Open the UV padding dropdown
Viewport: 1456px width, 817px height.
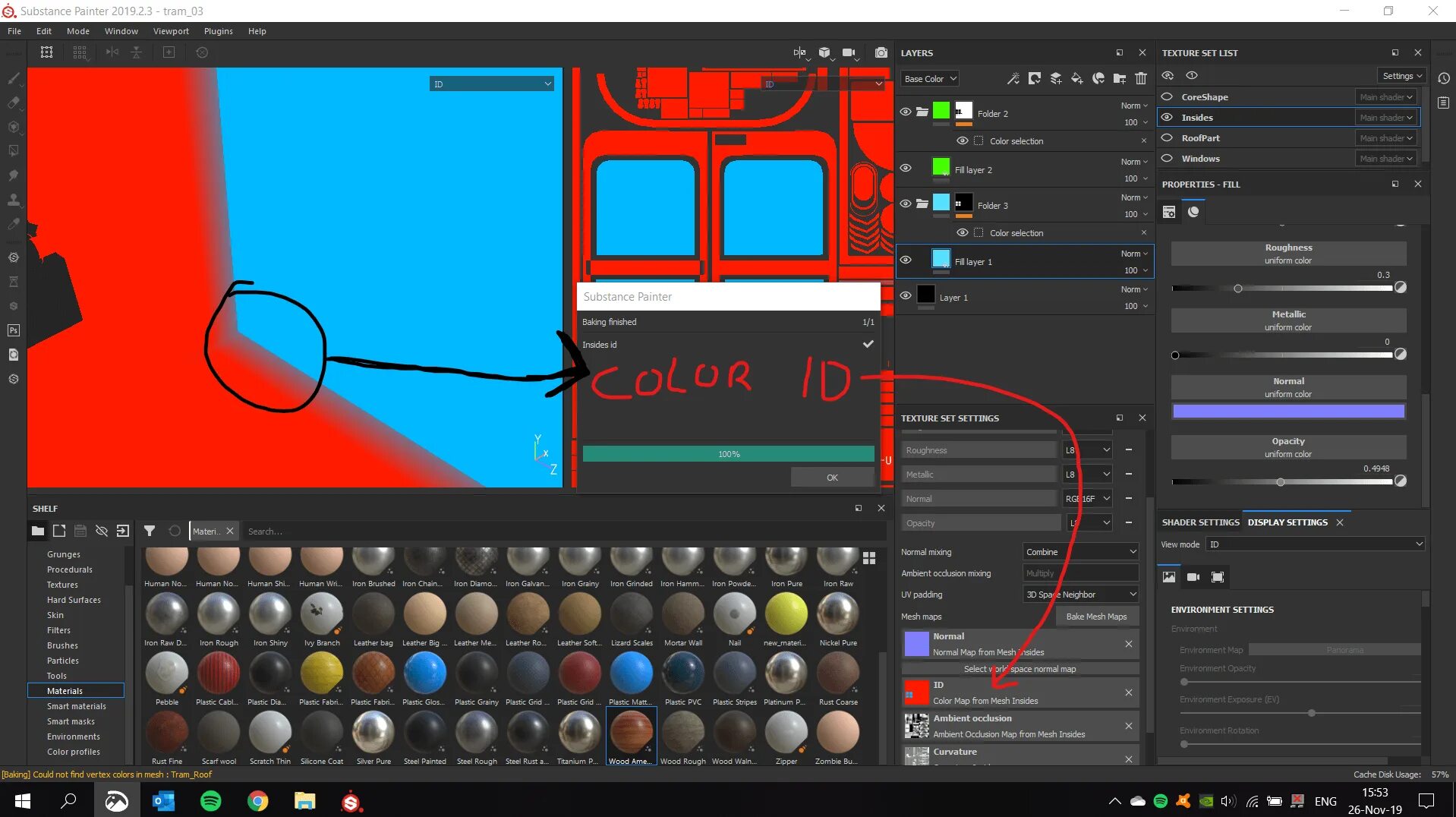click(x=1081, y=594)
